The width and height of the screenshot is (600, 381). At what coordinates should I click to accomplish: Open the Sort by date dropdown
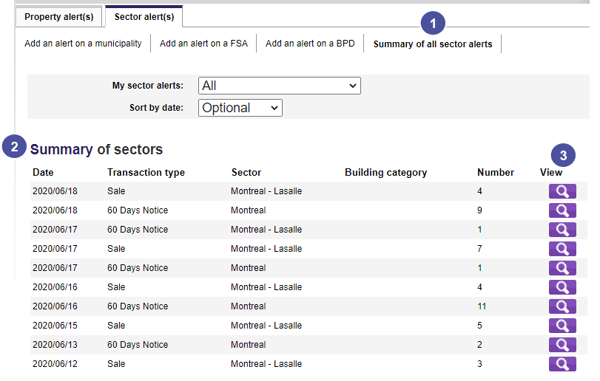(x=240, y=108)
